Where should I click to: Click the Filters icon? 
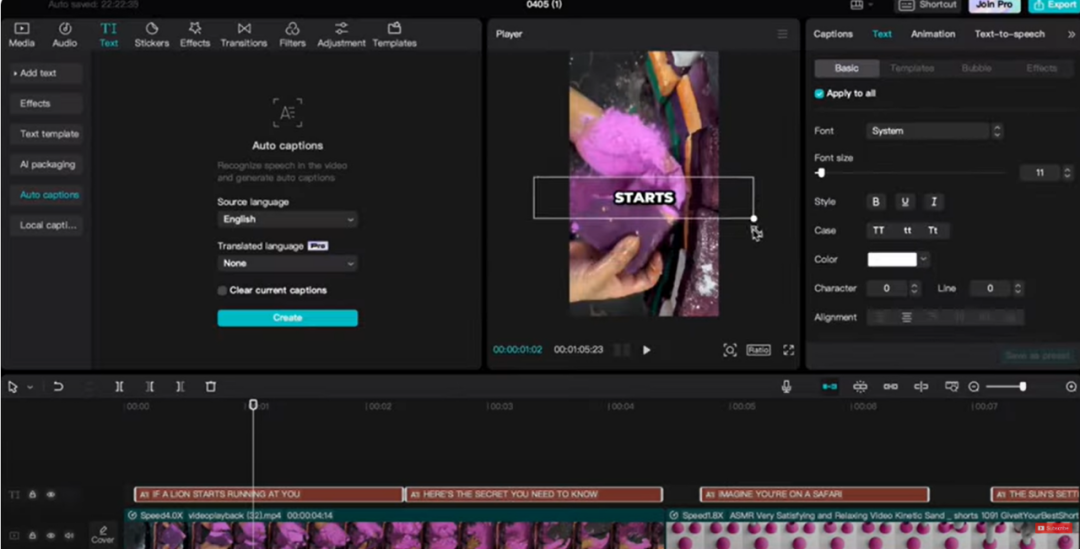[292, 35]
